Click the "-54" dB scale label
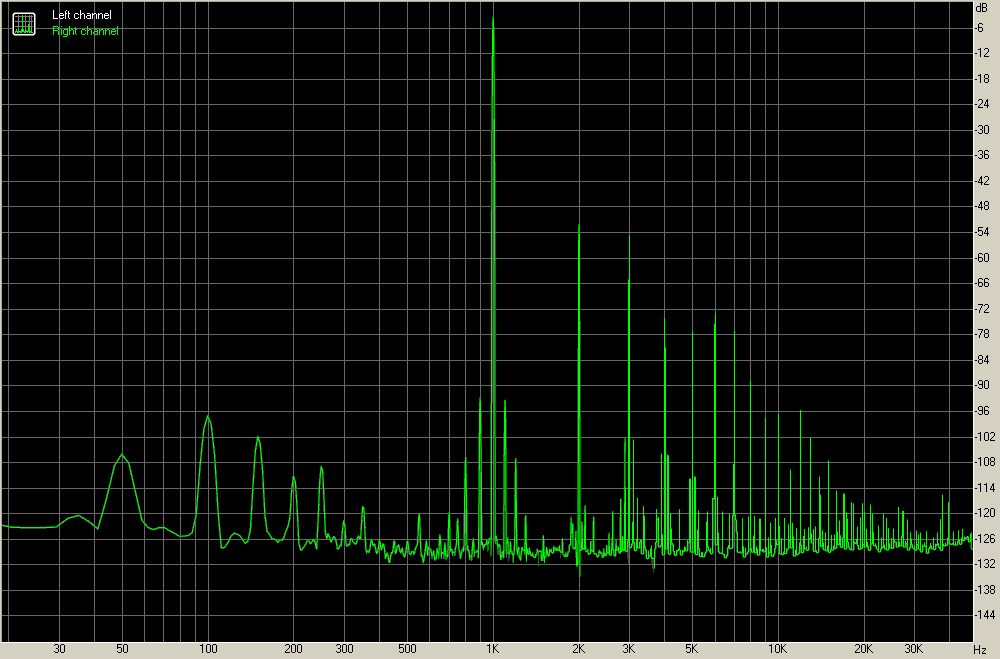1000x659 pixels. click(982, 232)
